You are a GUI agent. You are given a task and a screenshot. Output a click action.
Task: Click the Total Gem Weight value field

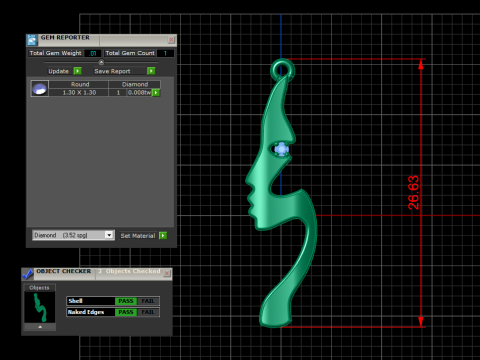(93, 53)
